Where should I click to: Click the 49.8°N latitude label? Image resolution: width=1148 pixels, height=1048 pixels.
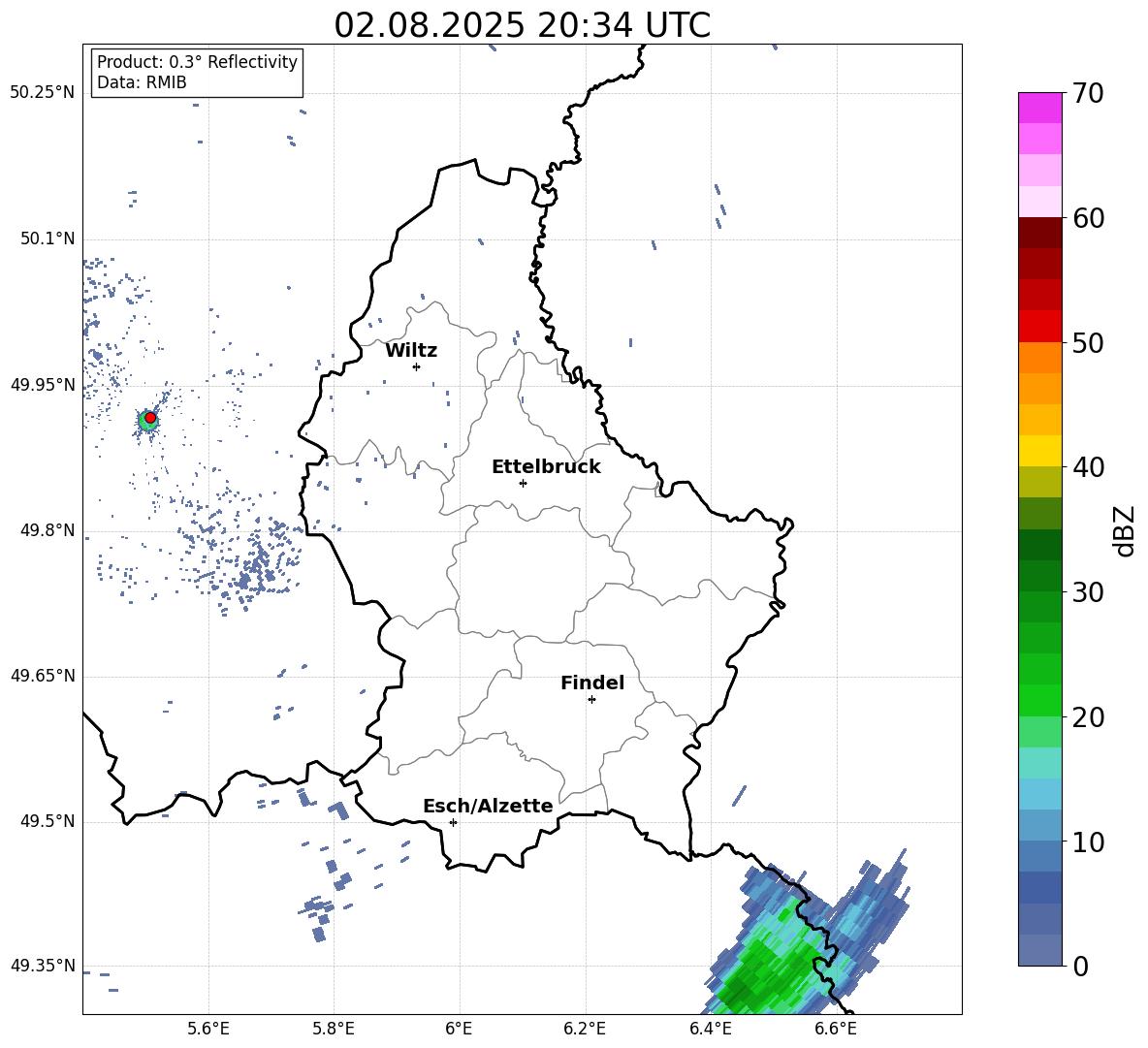coord(48,530)
